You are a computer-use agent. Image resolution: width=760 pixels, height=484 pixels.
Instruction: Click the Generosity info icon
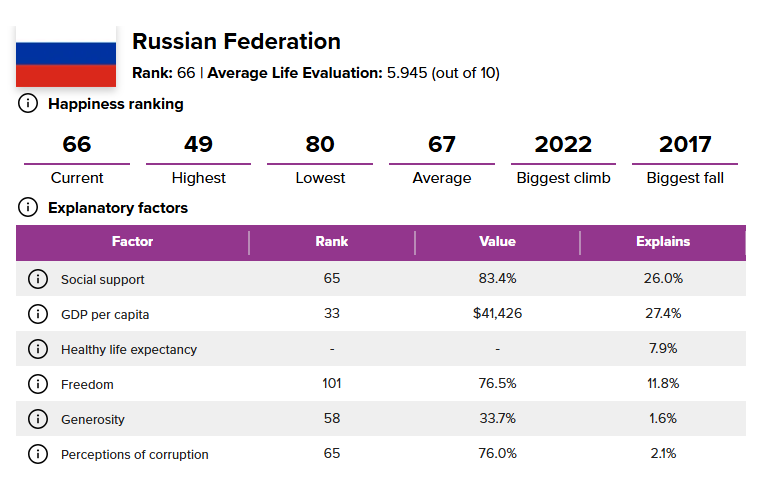click(x=38, y=419)
